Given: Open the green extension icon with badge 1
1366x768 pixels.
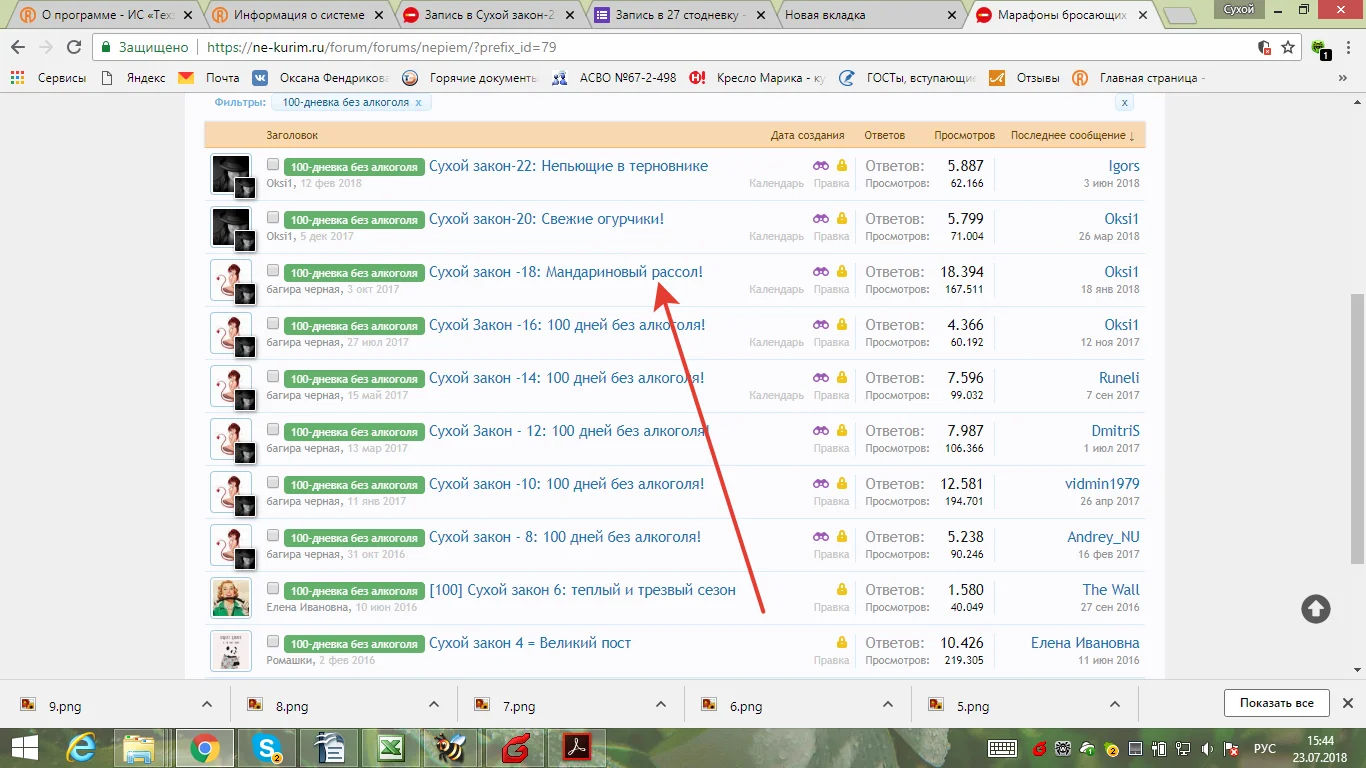Looking at the screenshot, I should pos(1320,48).
